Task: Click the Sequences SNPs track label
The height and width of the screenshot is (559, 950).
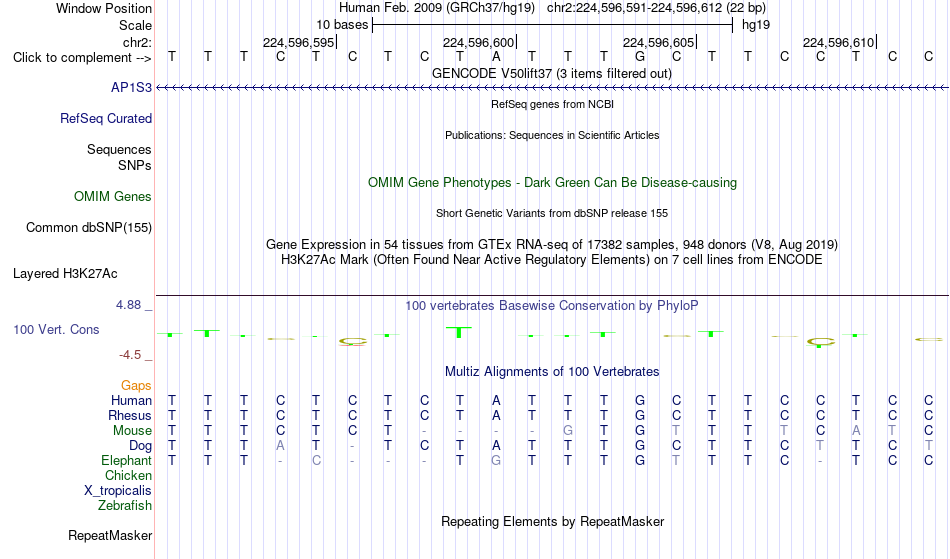Action: pyautogui.click(x=119, y=157)
